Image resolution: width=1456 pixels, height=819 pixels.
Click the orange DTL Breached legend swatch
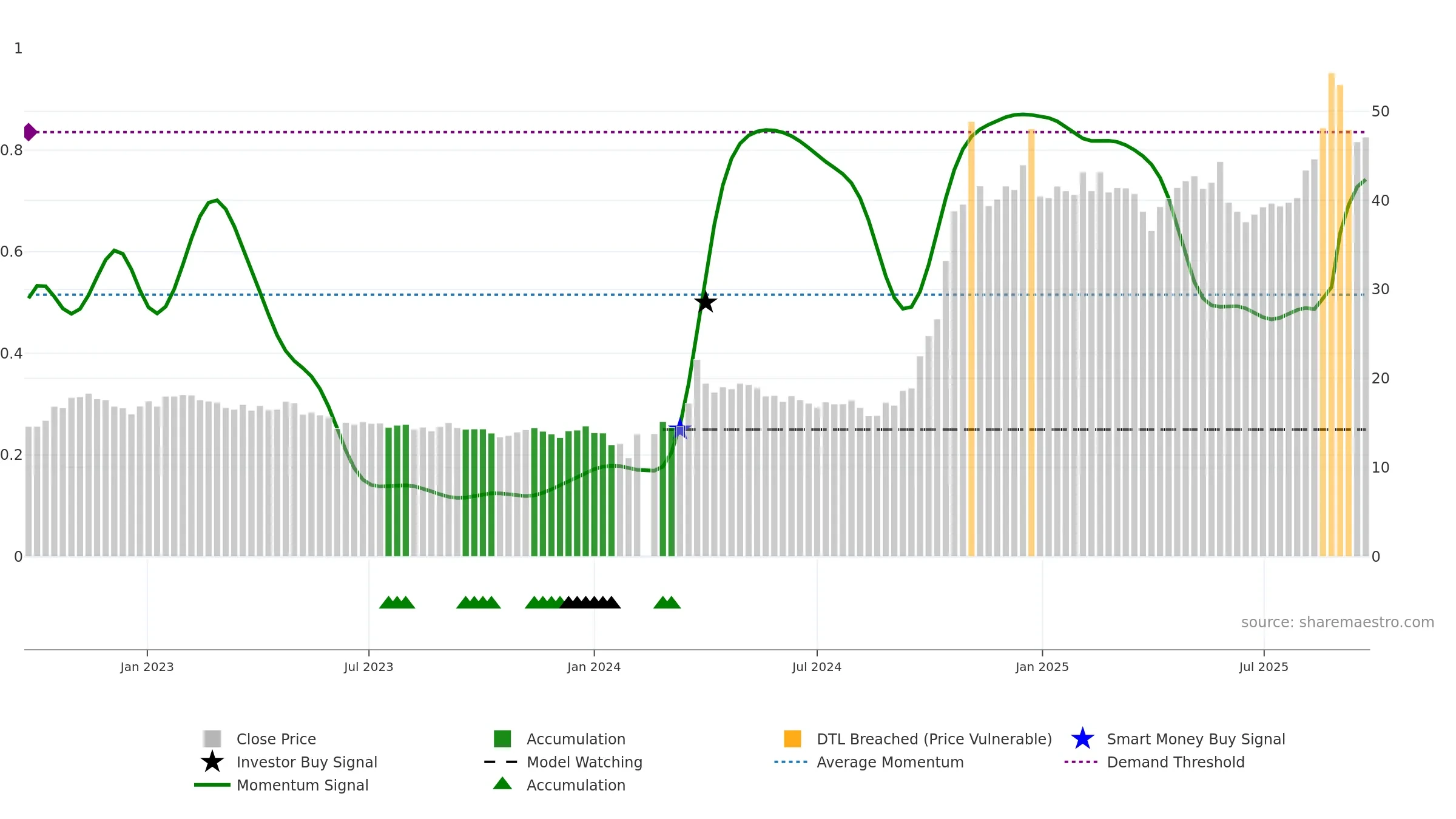[792, 739]
